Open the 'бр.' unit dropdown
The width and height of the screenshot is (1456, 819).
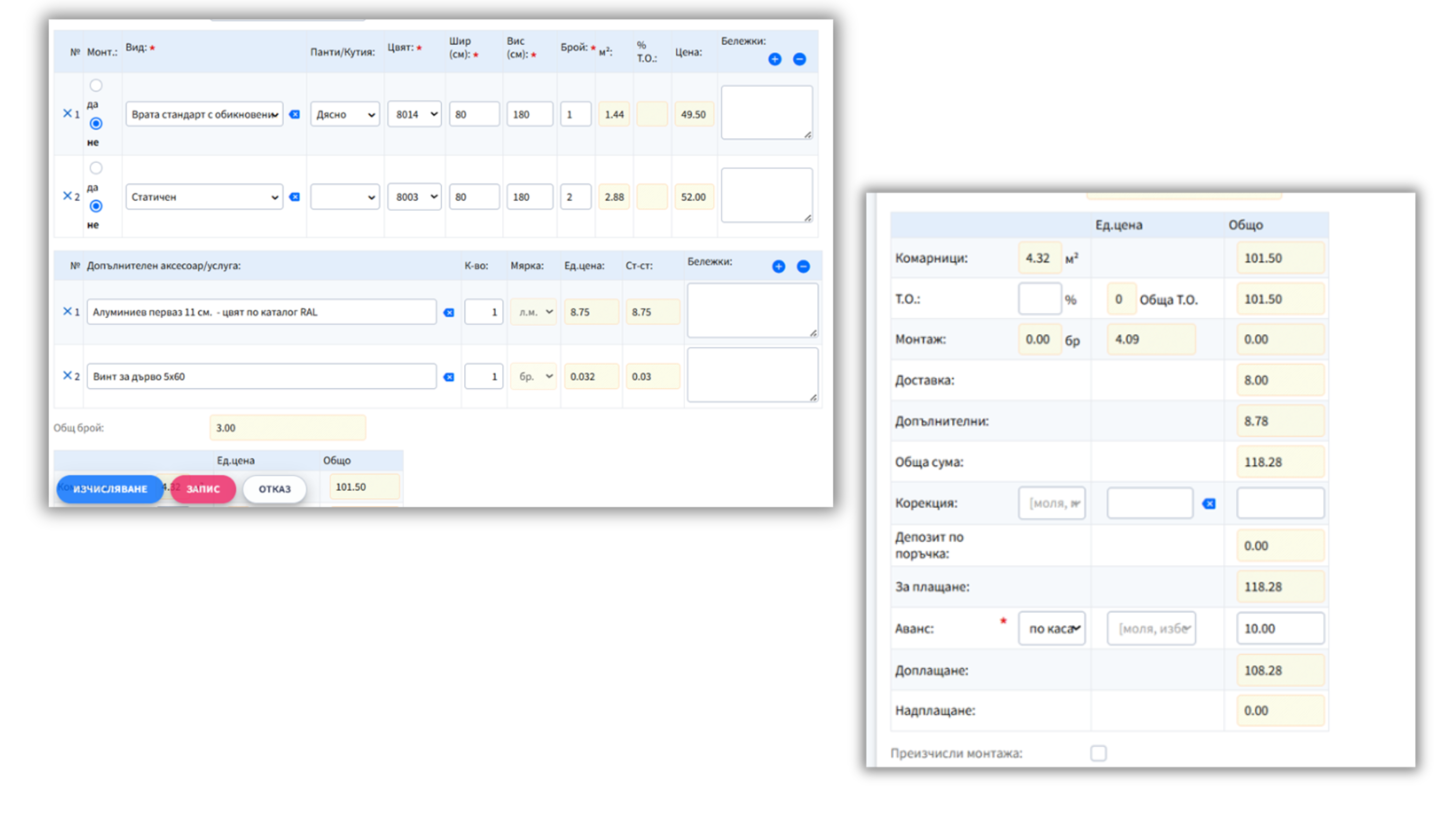534,376
